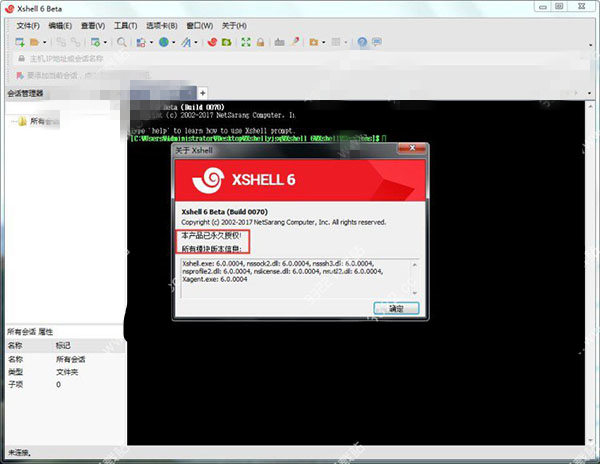Open the 关于(H) menu
Image resolution: width=600 pixels, height=464 pixels.
pyautogui.click(x=234, y=26)
